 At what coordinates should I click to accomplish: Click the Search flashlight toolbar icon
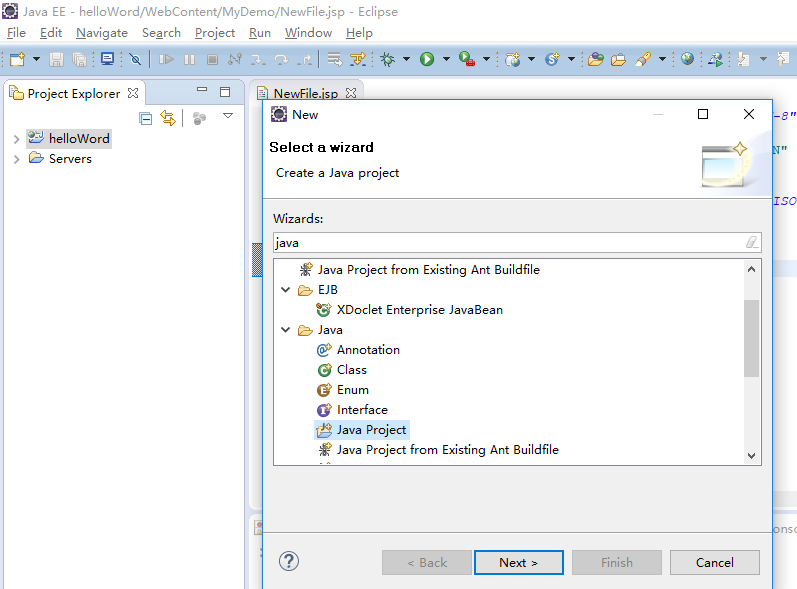(643, 59)
